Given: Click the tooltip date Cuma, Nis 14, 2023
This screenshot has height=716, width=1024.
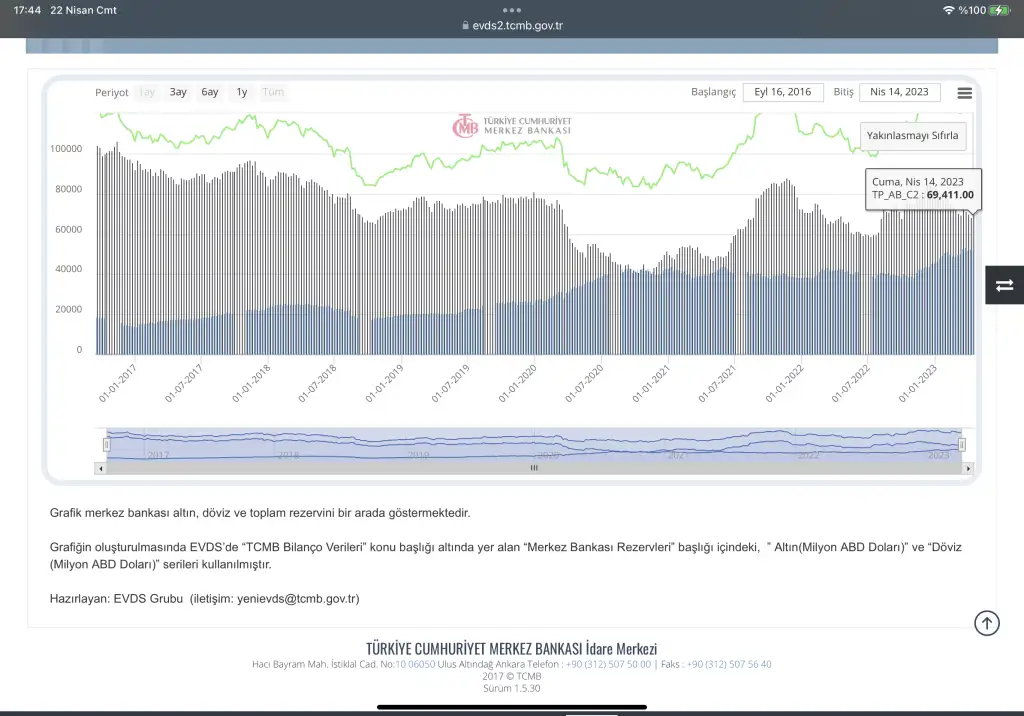Looking at the screenshot, I should [918, 182].
